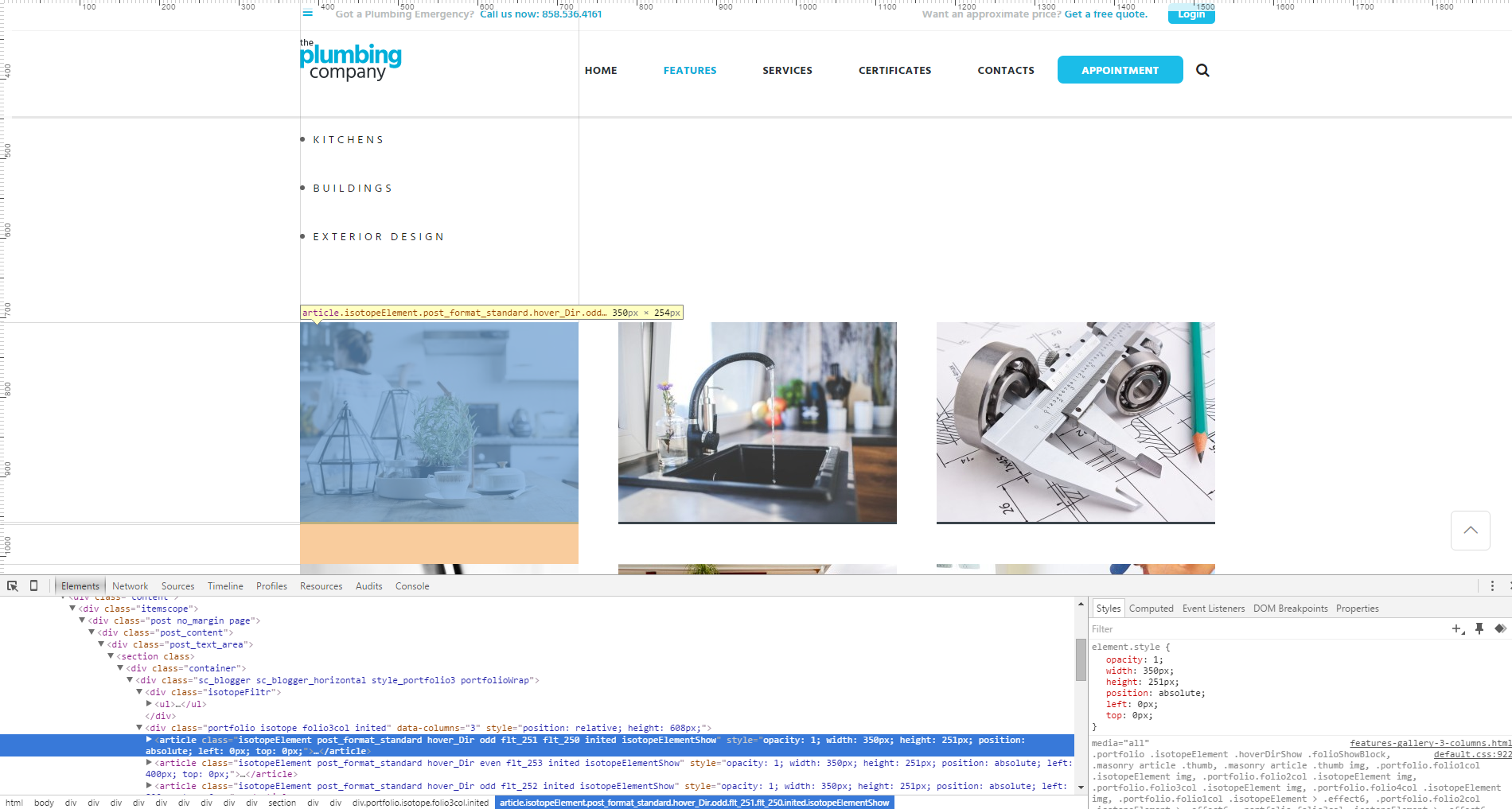Viewport: 1512px width, 809px height.
Task: Click the plumbing company logo
Action: click(x=351, y=61)
